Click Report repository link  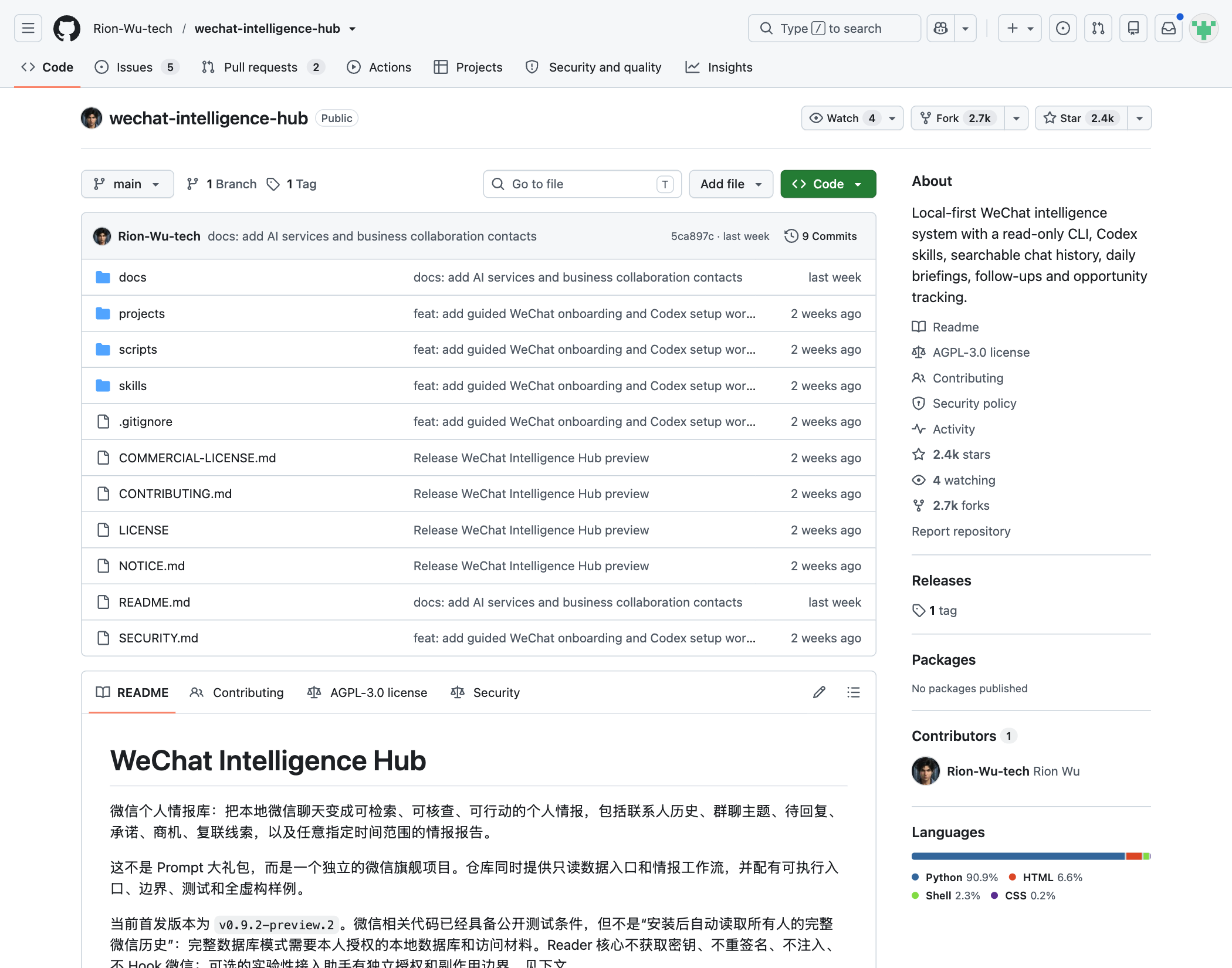pyautogui.click(x=960, y=532)
